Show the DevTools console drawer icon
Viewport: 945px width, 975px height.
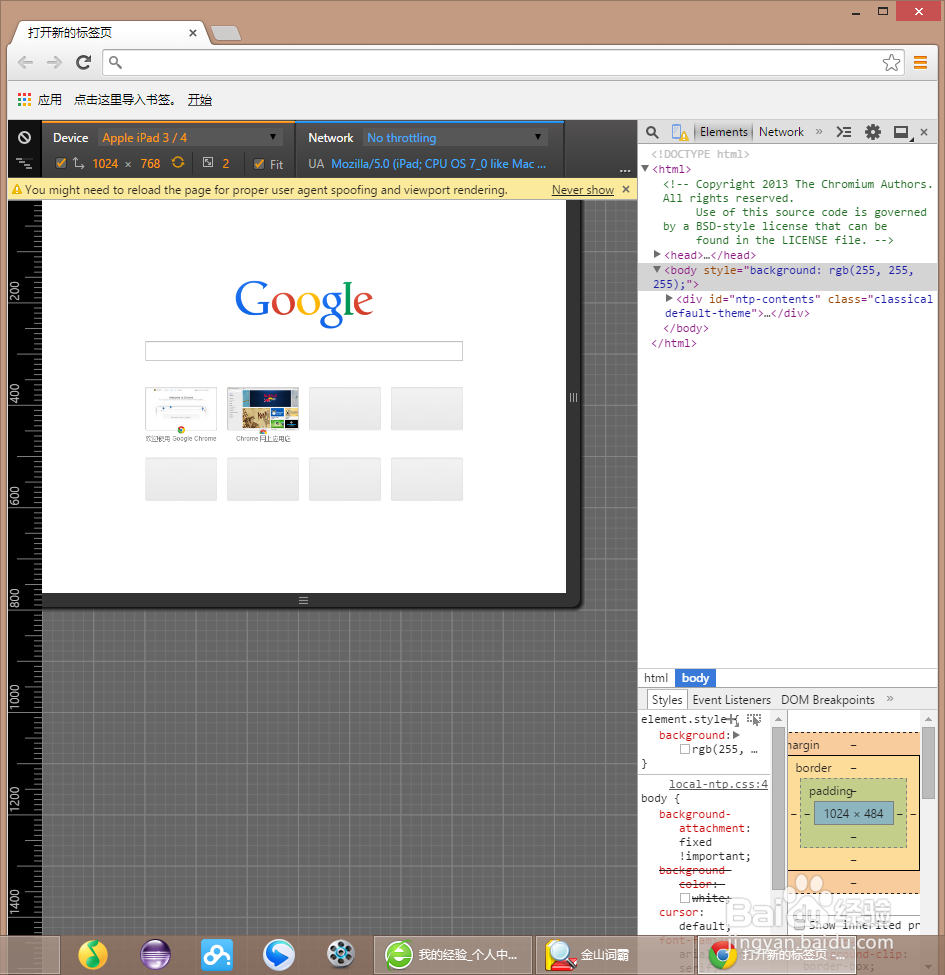[844, 132]
